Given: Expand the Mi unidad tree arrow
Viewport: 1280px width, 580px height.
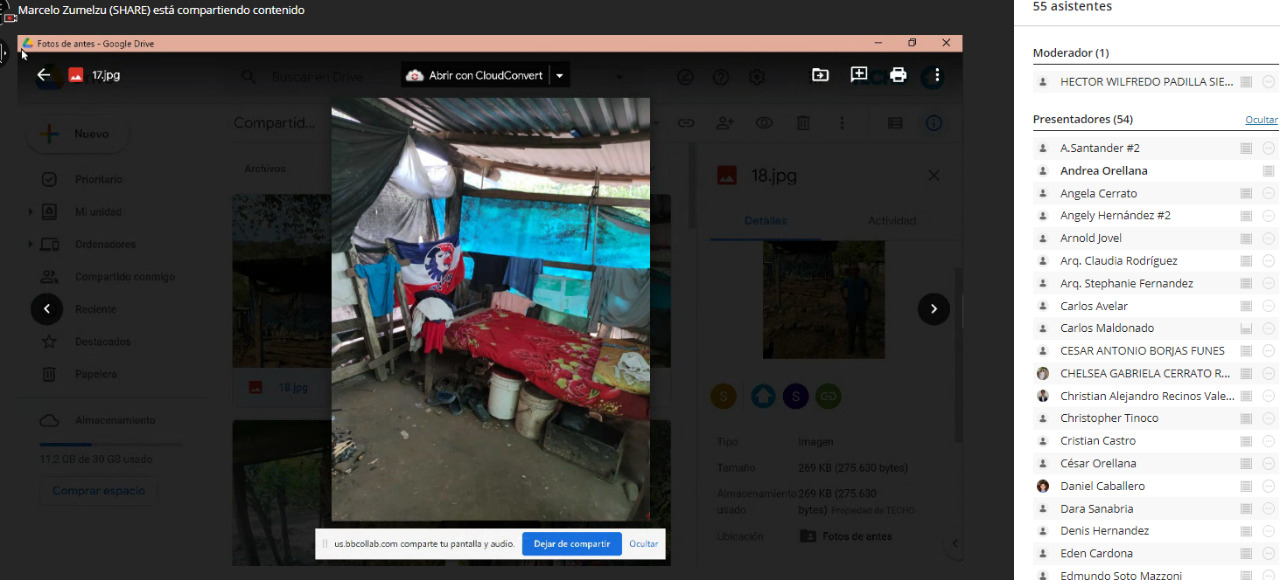Looking at the screenshot, I should [x=31, y=212].
